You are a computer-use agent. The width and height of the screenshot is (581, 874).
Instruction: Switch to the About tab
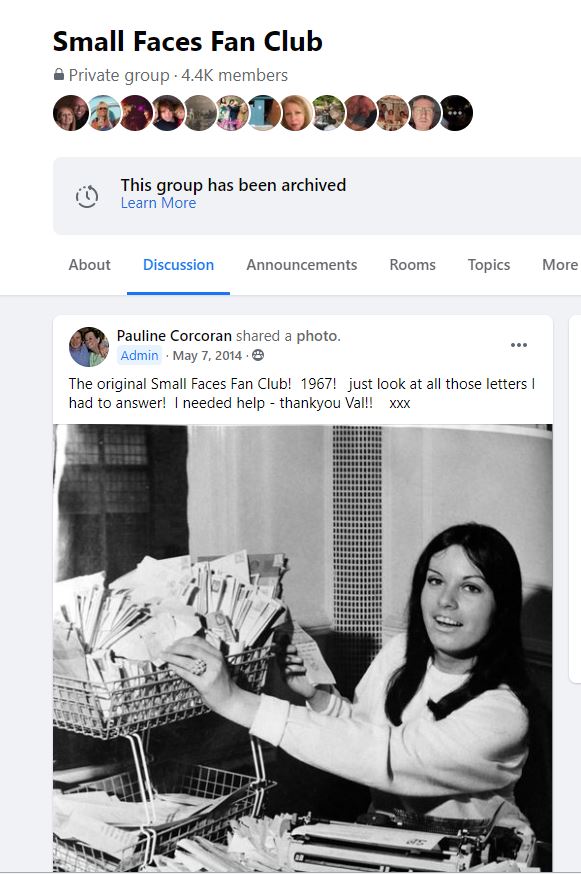tap(89, 265)
